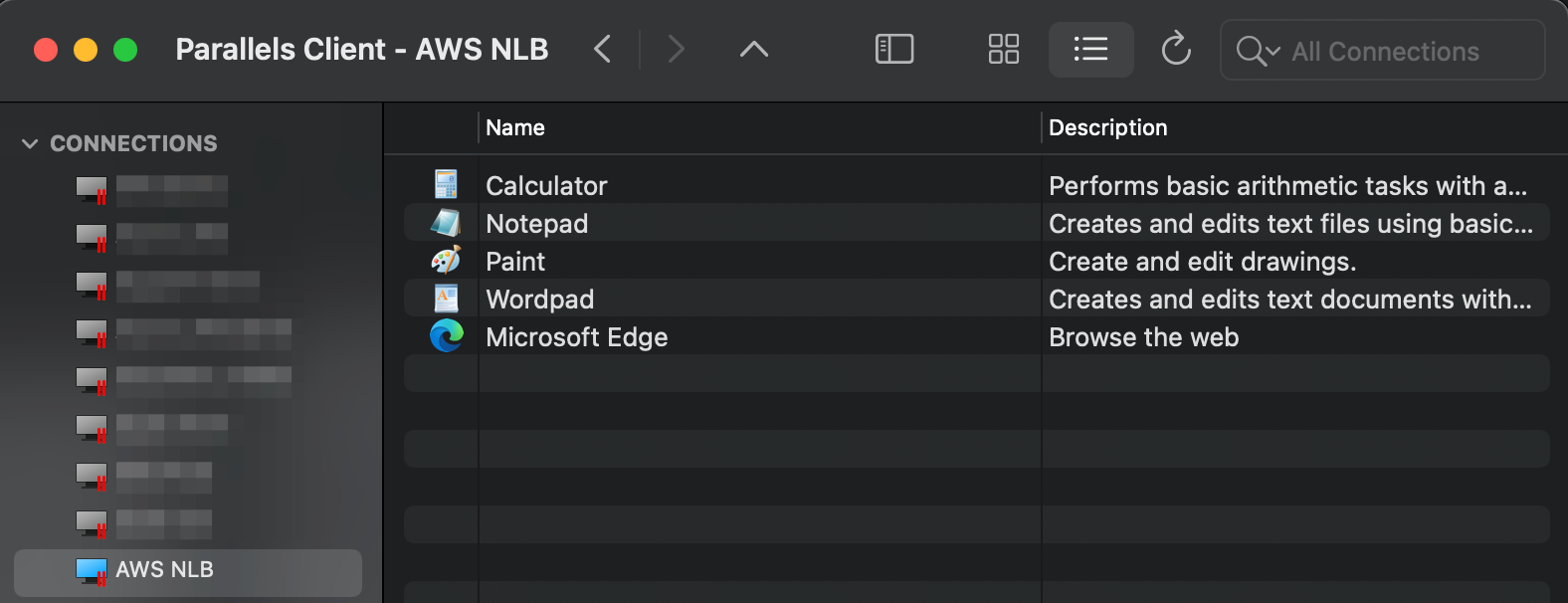Click the Calculator app icon

(446, 185)
